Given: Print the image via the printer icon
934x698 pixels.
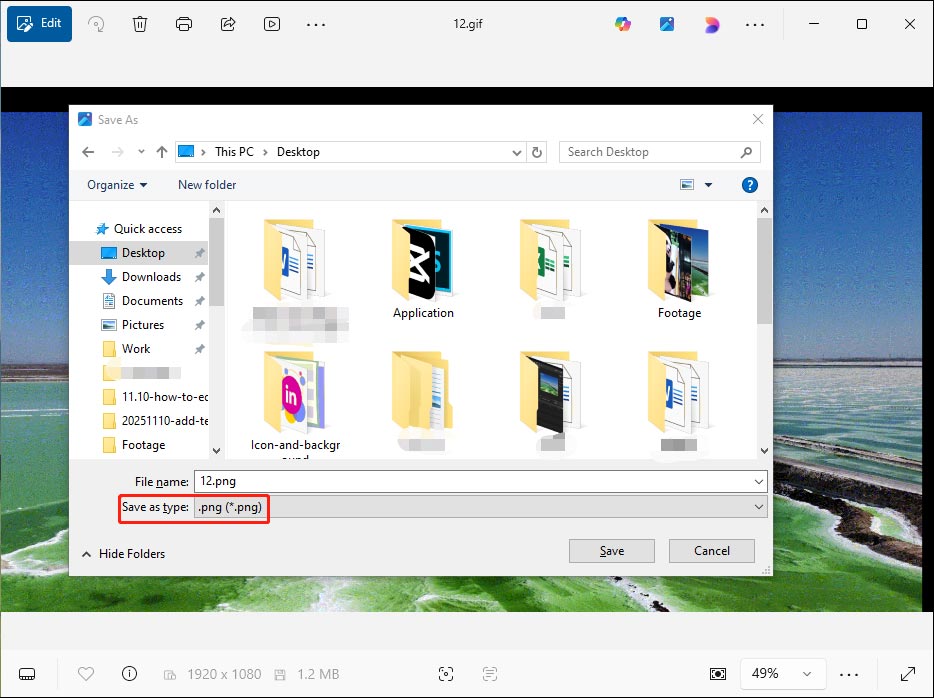Looking at the screenshot, I should 184,23.
